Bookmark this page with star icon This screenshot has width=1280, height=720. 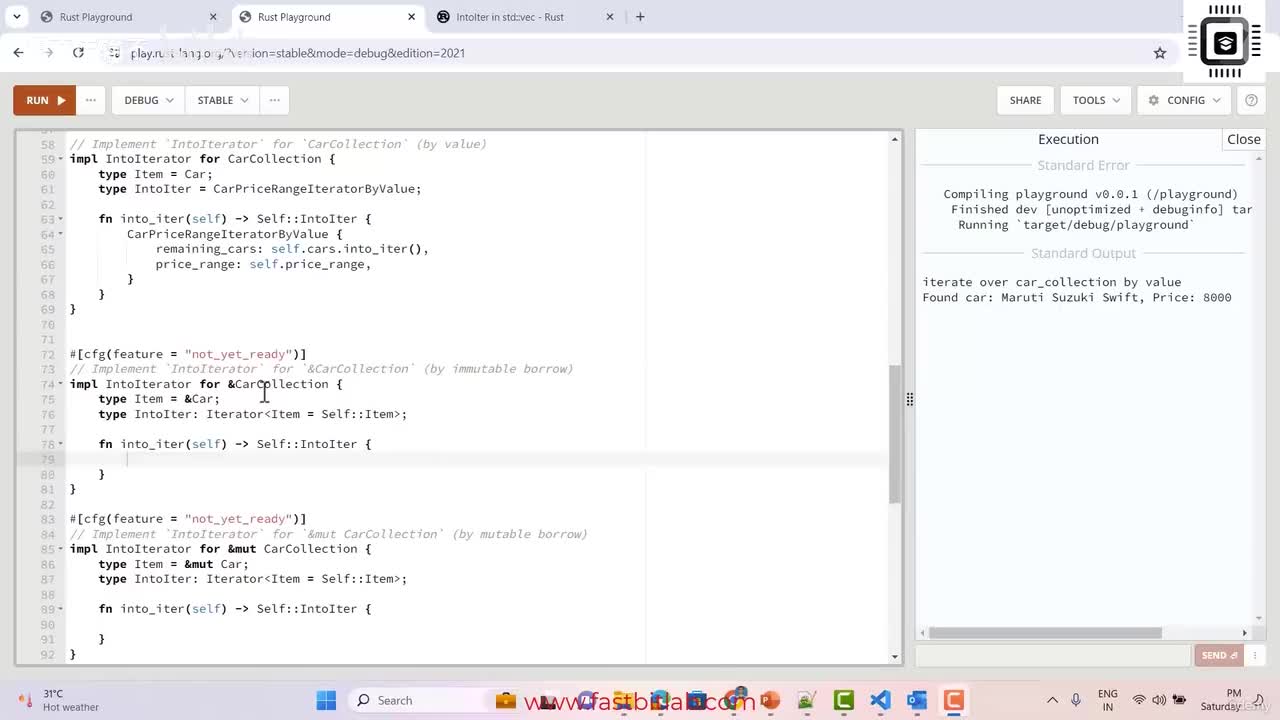[x=1160, y=53]
